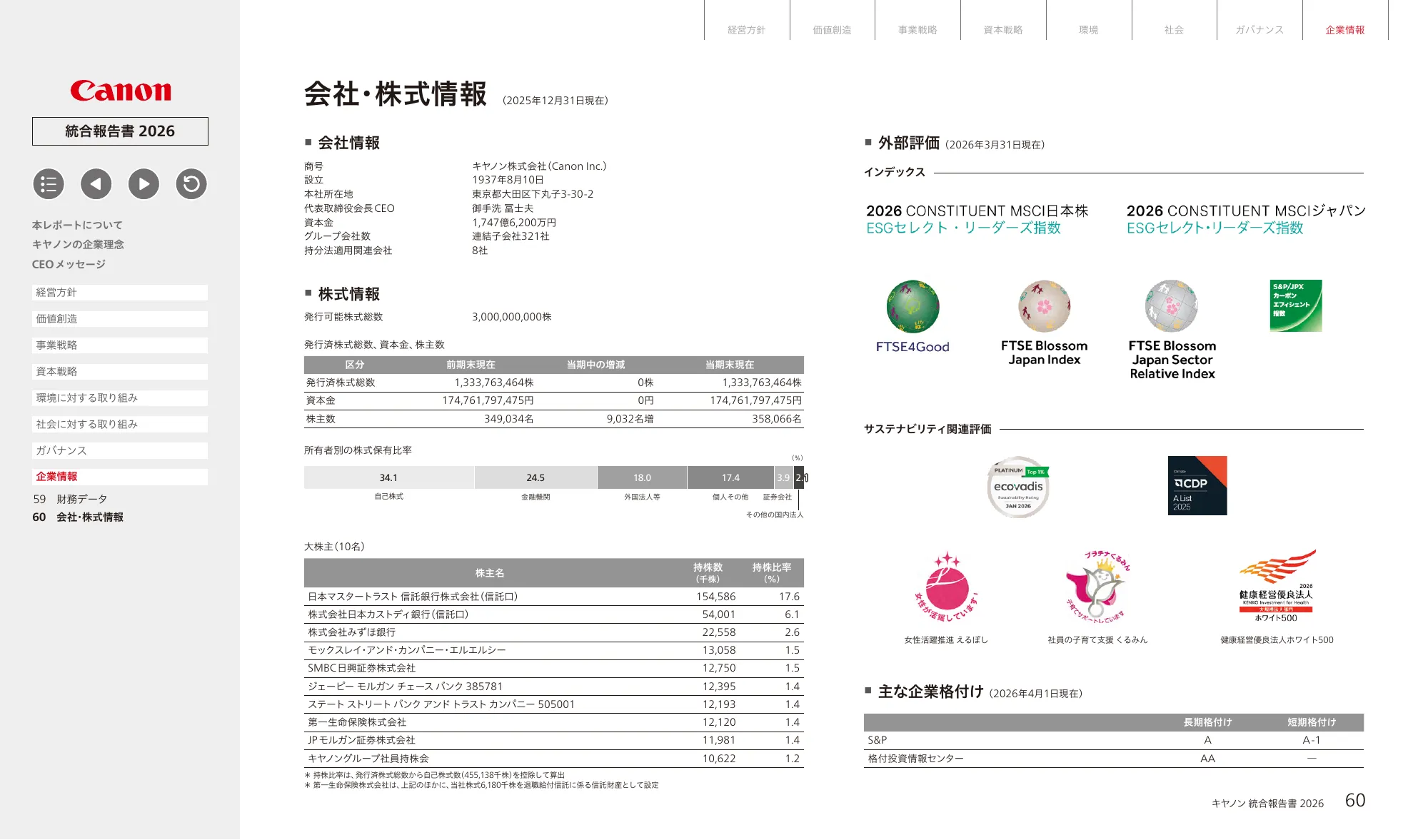Expand 社会に対する取り組み in sidebar

tap(120, 425)
